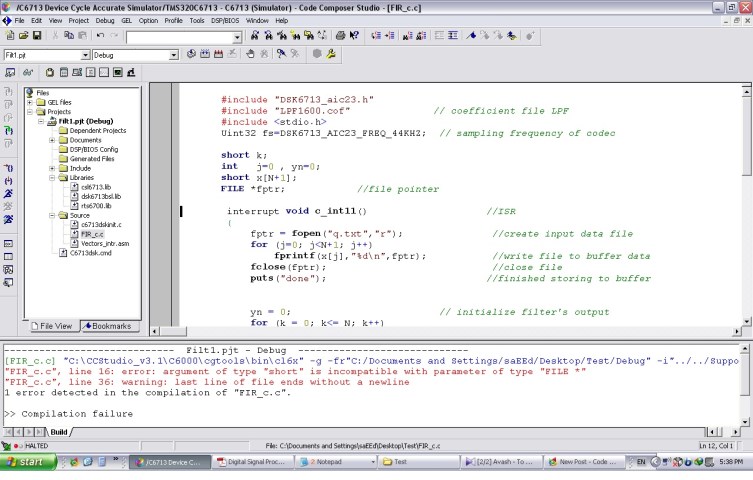This screenshot has width=753, height=480.
Task: Click the New file toolbar icon
Action: pyautogui.click(x=10, y=36)
